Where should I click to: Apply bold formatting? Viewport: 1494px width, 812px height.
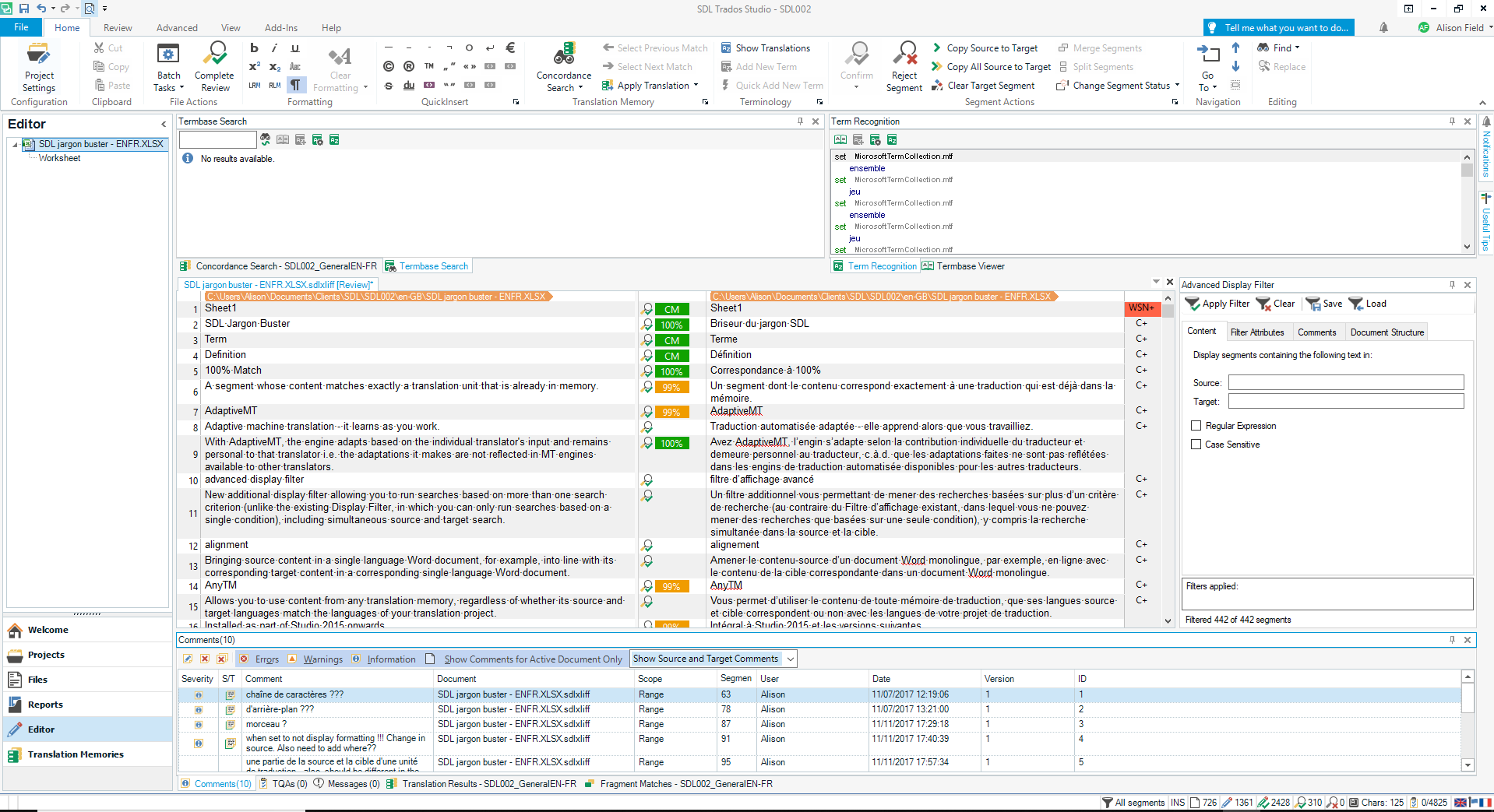[x=254, y=47]
